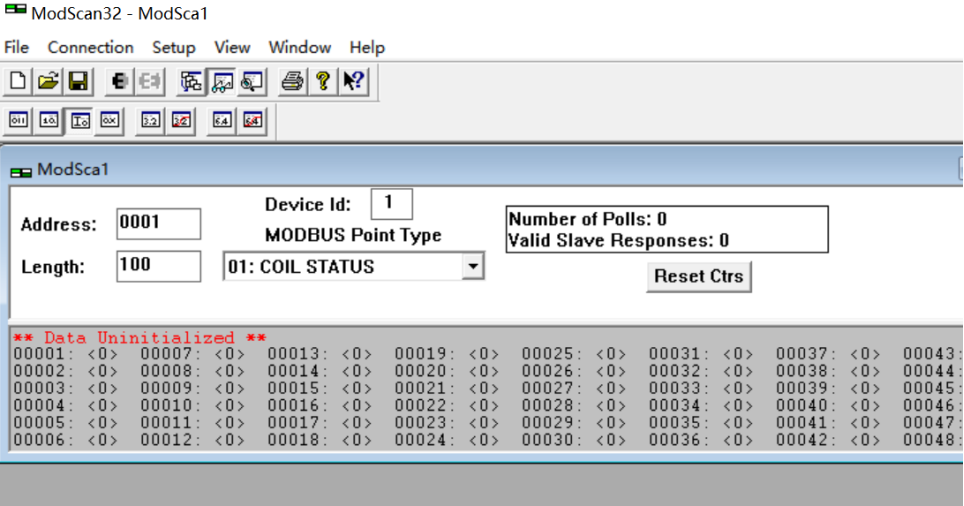Click coil entry 00013
964x506 pixels.
coord(320,354)
